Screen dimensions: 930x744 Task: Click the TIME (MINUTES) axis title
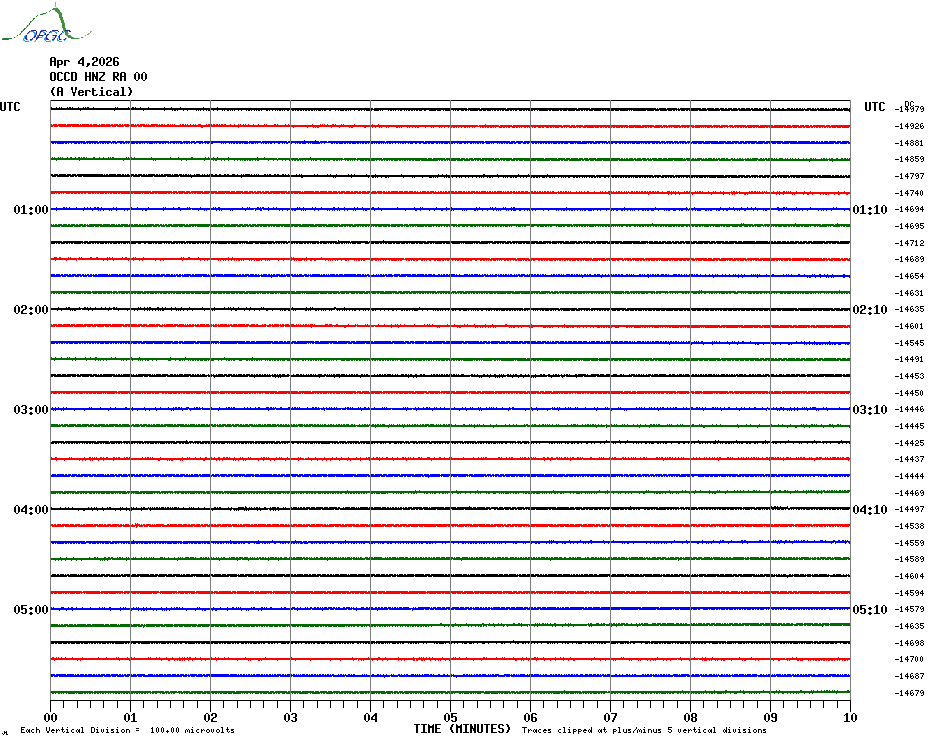point(462,729)
